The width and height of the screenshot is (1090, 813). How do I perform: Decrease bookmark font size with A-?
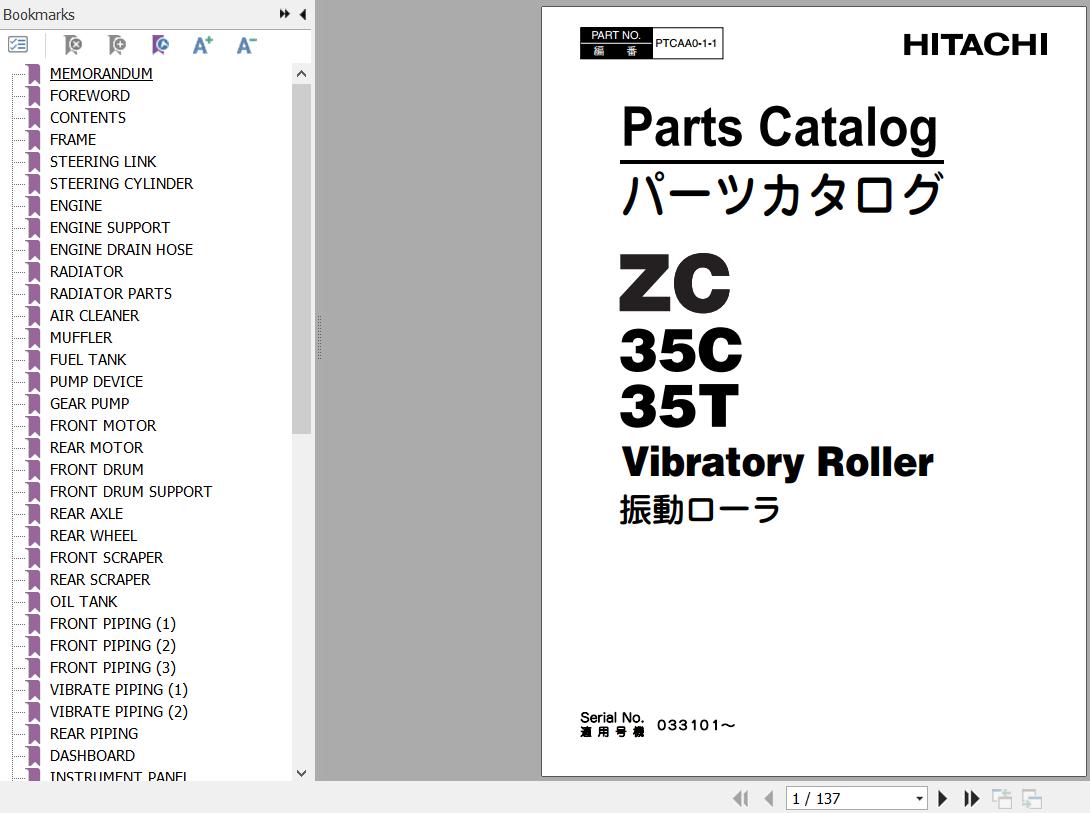point(246,45)
